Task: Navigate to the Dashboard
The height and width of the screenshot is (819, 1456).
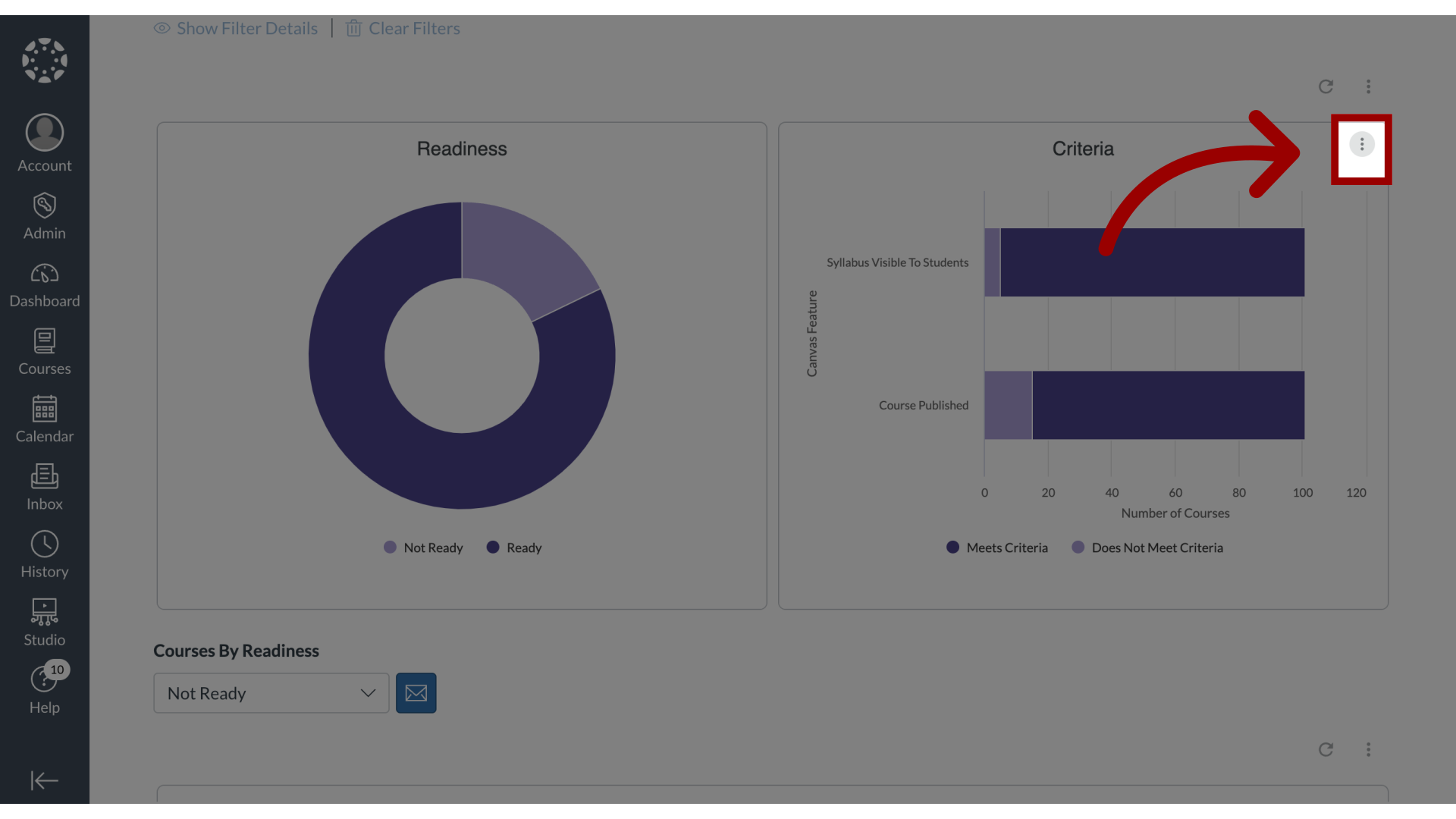Action: 44,285
